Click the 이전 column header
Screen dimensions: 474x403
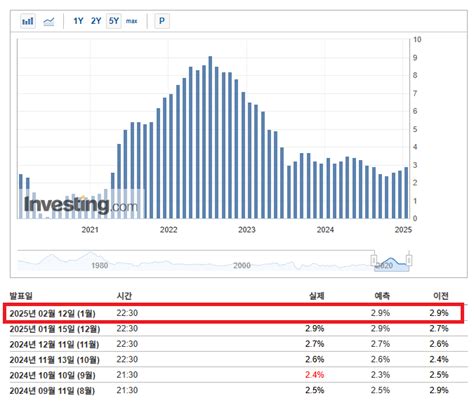pyautogui.click(x=441, y=296)
